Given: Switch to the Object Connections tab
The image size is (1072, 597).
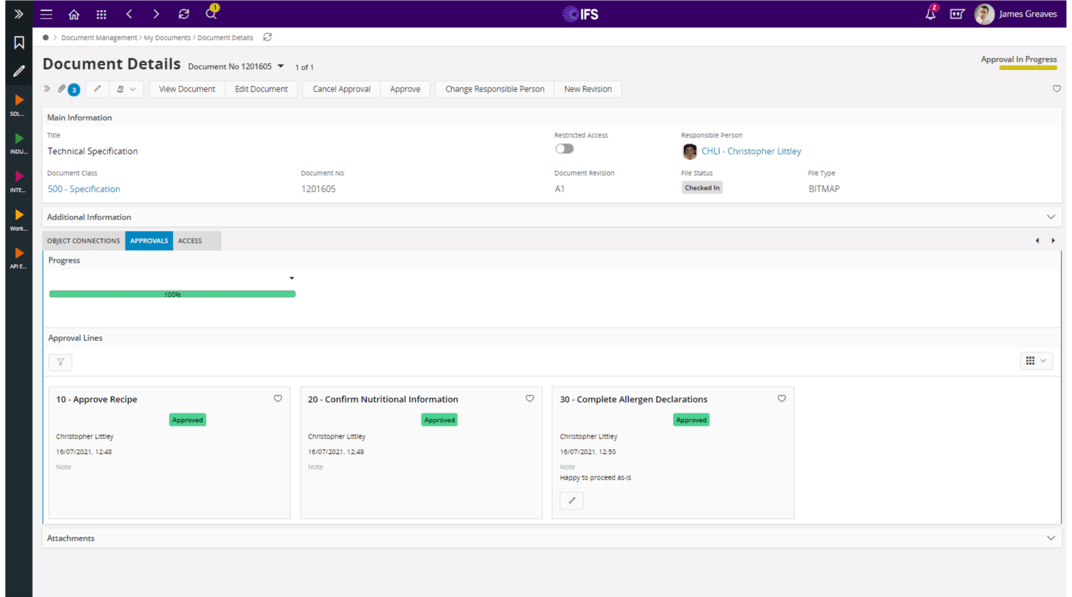Looking at the screenshot, I should [83, 241].
